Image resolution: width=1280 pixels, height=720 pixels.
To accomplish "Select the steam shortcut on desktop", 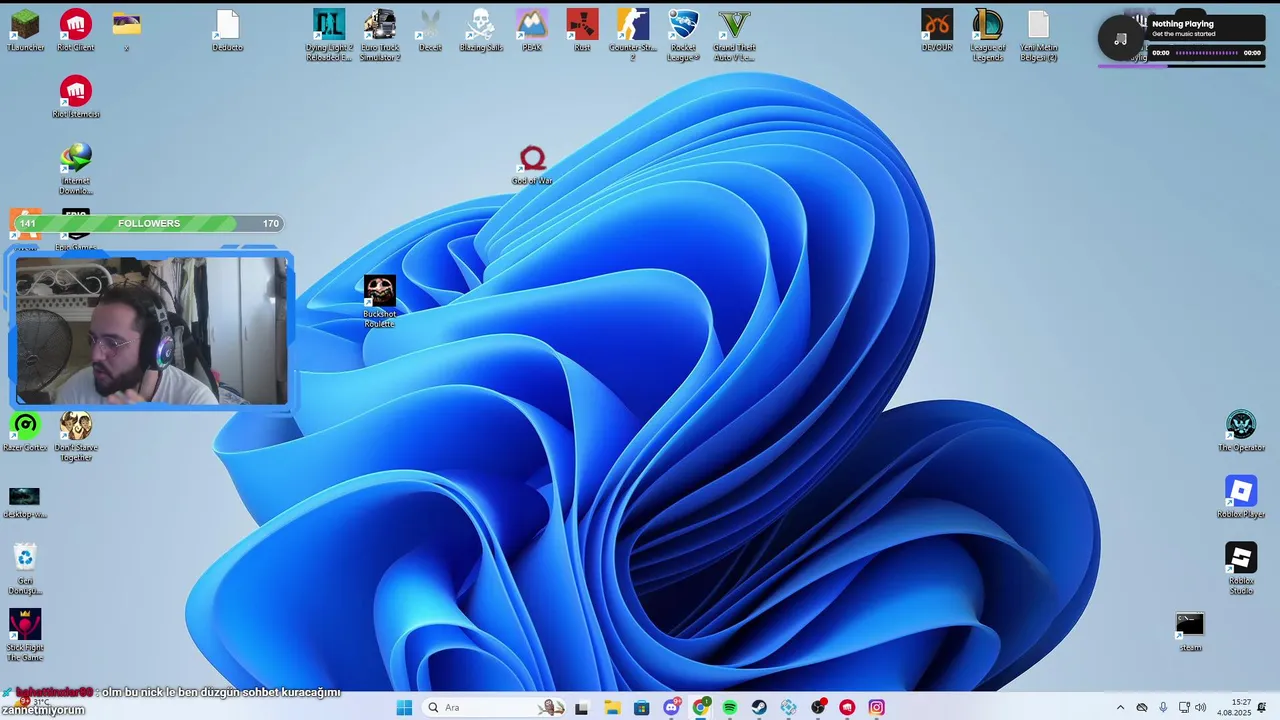I will pos(1190,632).
